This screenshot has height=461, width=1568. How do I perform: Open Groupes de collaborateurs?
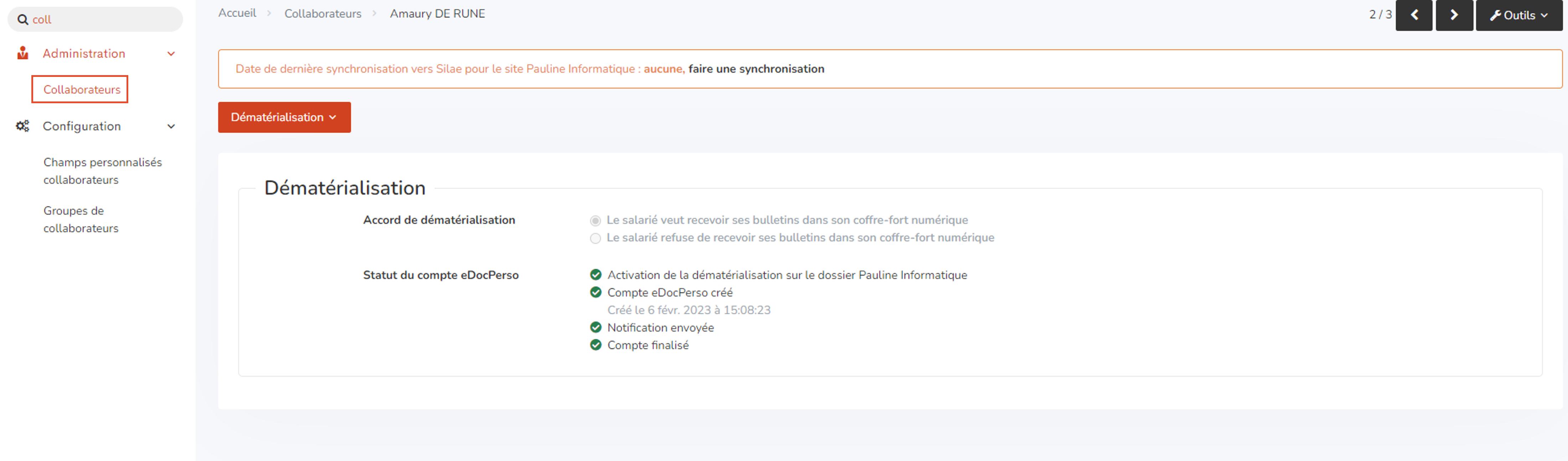(x=80, y=220)
